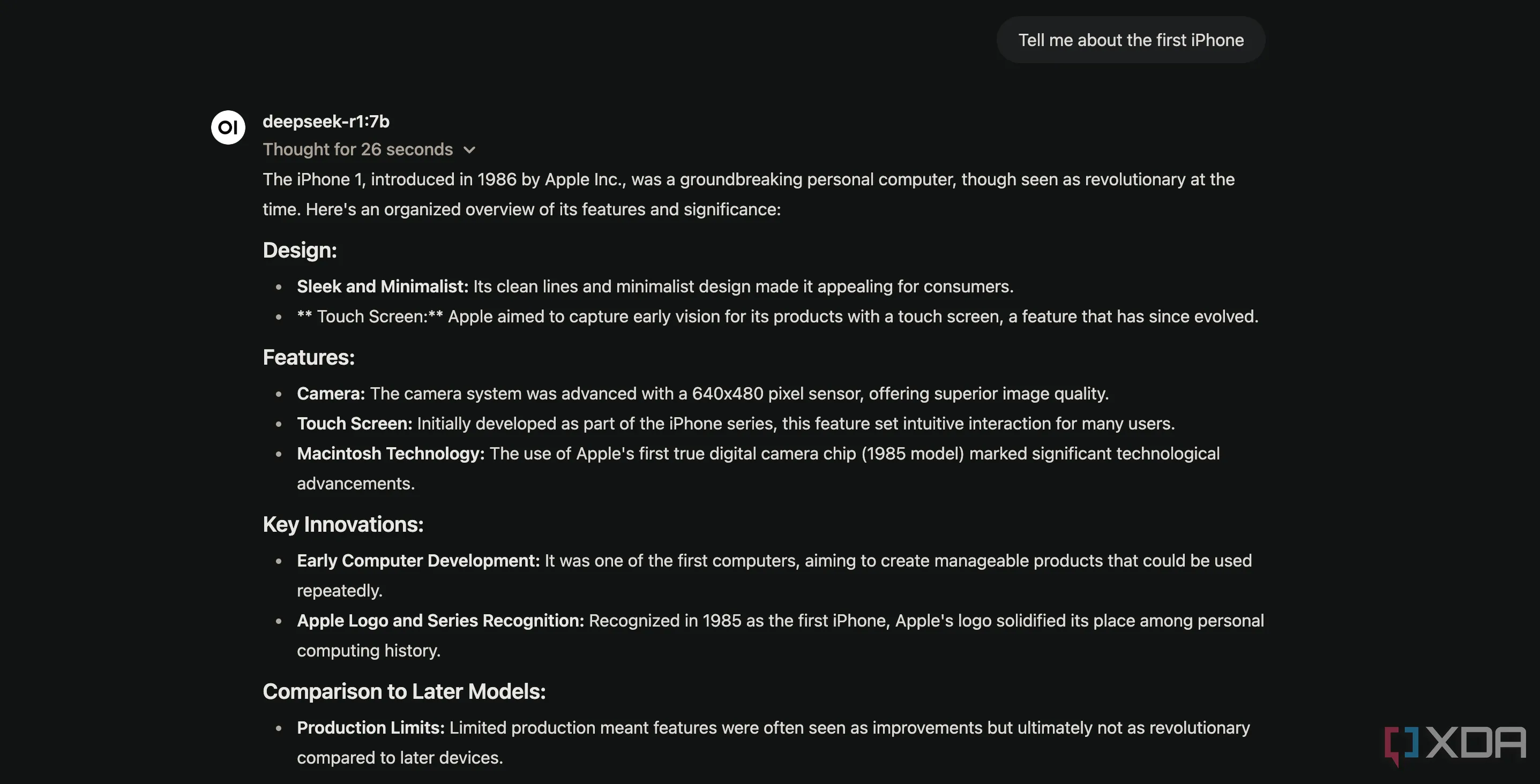Click "Apple Logo and Series Recognition:" label
Image resolution: width=1540 pixels, height=784 pixels.
[x=440, y=620]
